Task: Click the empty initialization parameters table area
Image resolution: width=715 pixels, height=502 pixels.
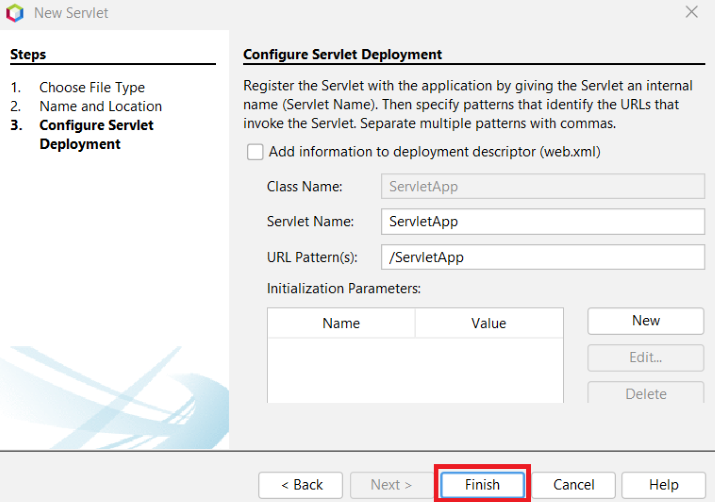Action: pos(415,370)
